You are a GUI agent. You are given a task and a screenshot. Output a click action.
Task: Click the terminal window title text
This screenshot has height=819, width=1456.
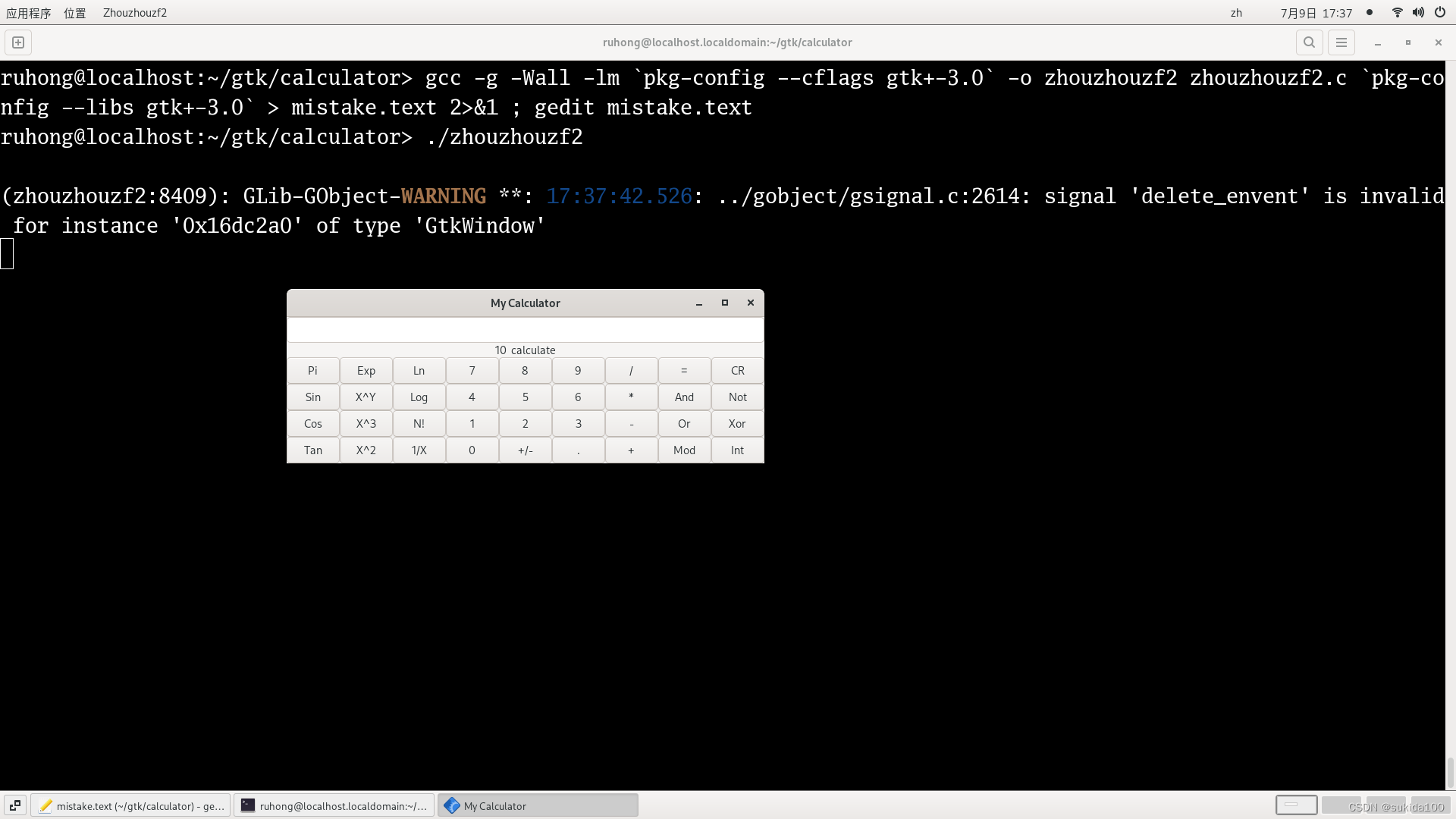tap(727, 42)
